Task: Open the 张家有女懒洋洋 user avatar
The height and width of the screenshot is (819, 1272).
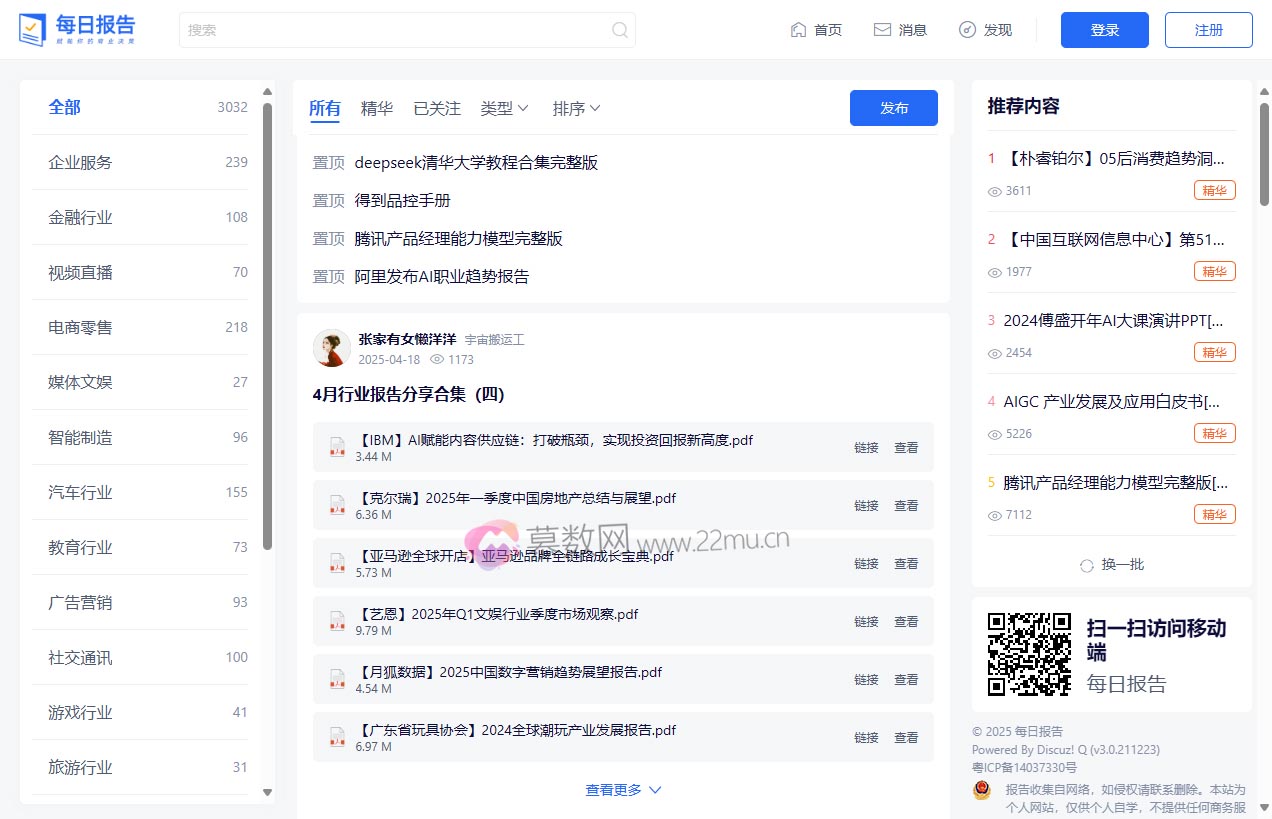Action: click(x=331, y=348)
